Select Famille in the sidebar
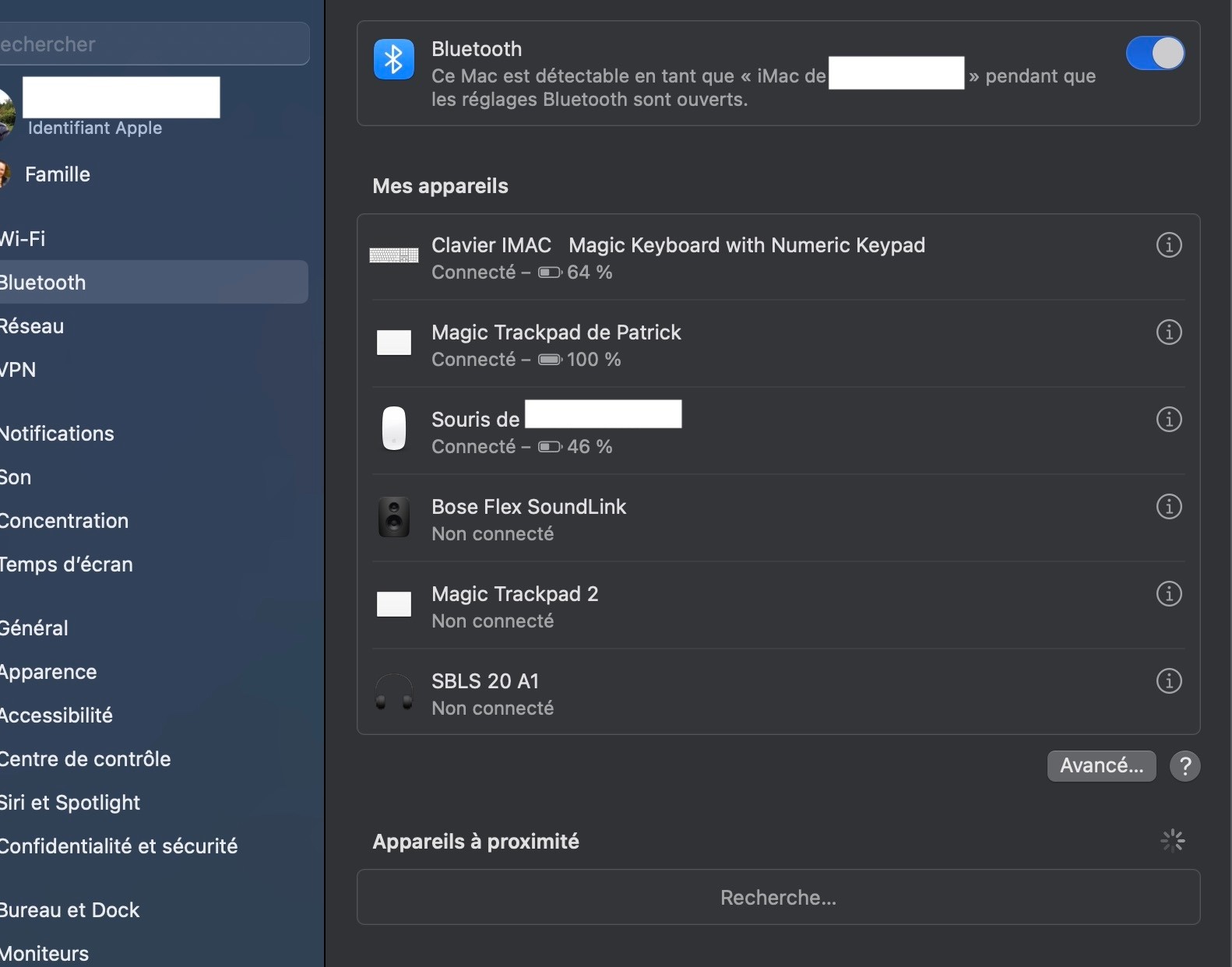This screenshot has height=967, width=1232. (58, 174)
